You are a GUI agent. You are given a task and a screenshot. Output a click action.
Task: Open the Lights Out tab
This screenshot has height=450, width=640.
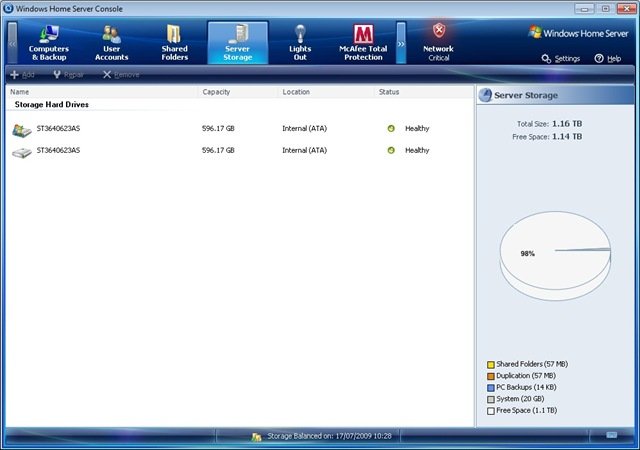tap(300, 43)
